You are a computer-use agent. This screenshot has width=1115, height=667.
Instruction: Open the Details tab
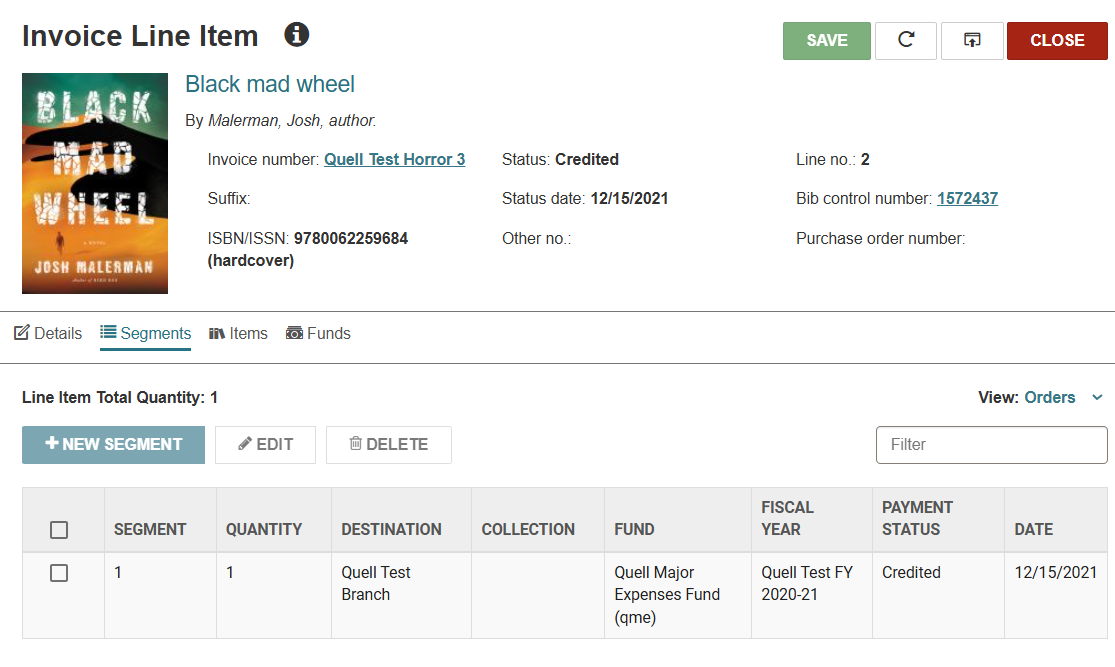(48, 334)
